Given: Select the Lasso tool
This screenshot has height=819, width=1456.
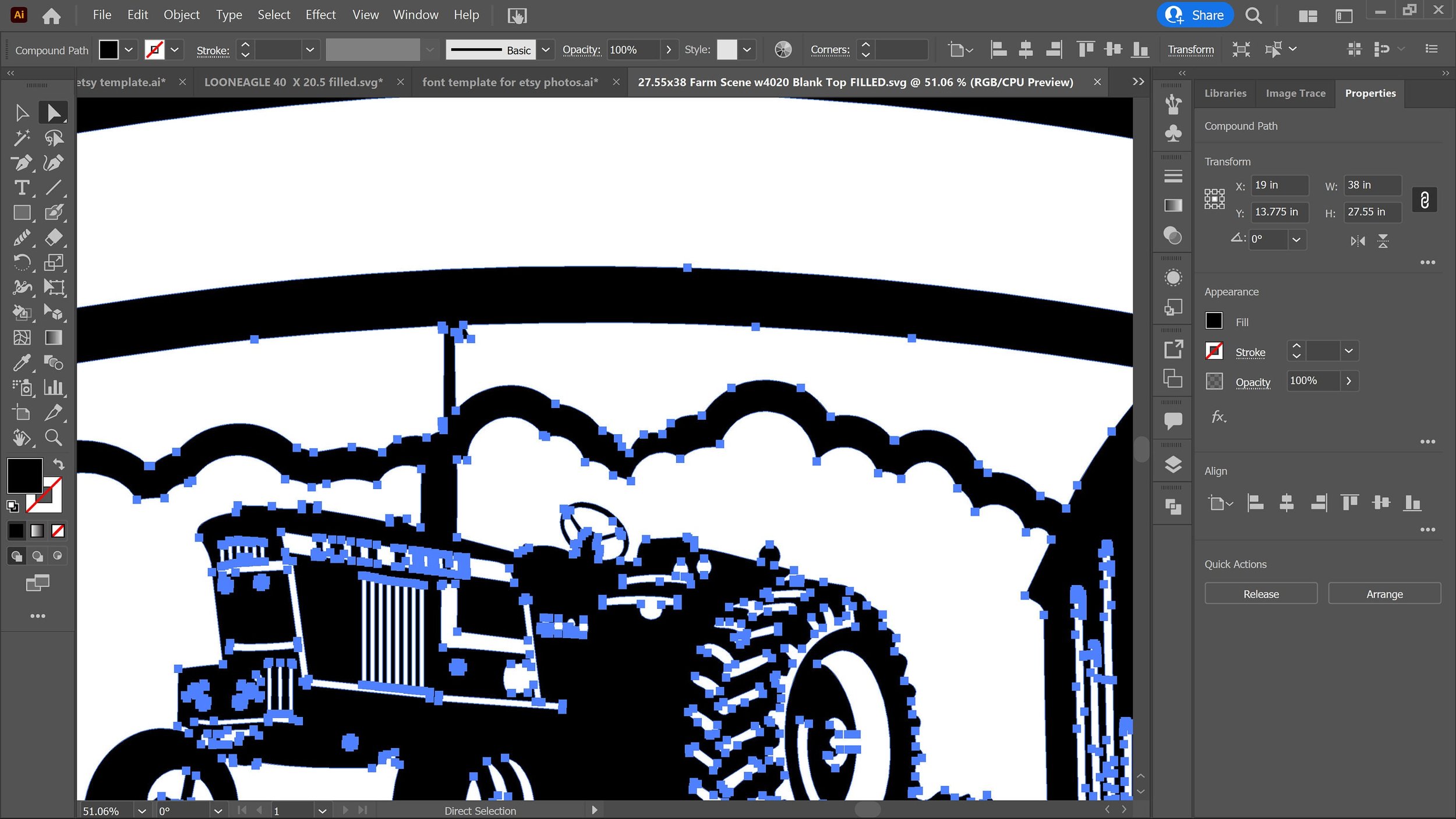Looking at the screenshot, I should [53, 138].
